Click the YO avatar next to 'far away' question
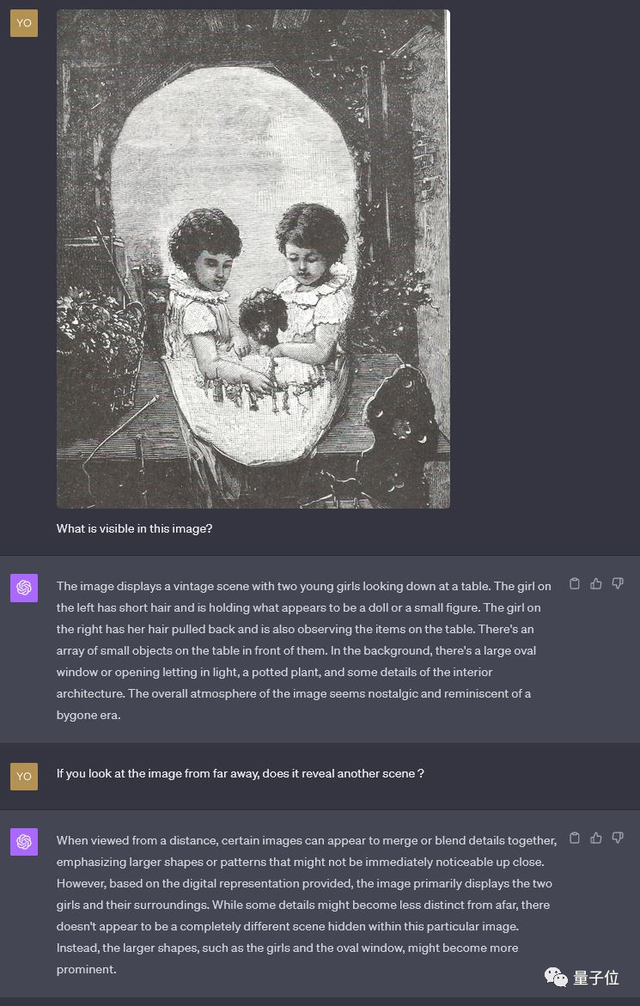 click(24, 776)
